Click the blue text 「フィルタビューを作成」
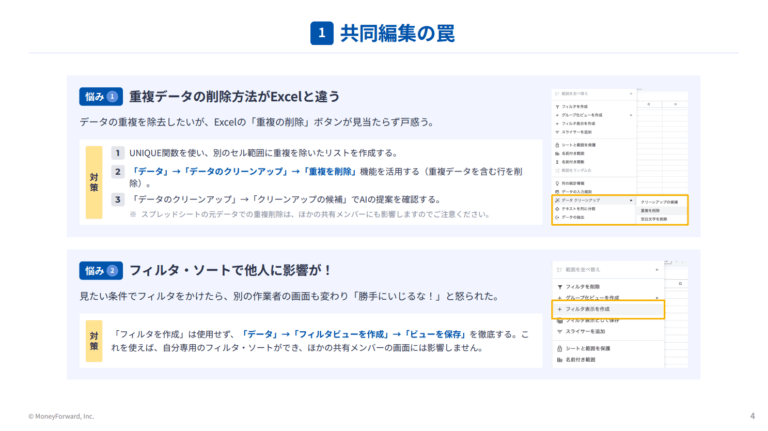 (340, 335)
